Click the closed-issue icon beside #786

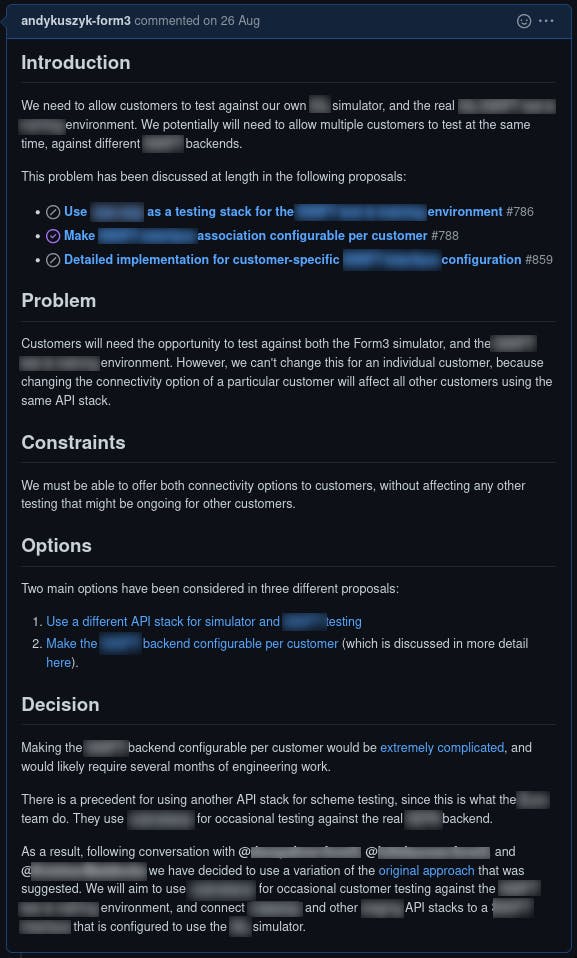pyautogui.click(x=53, y=212)
